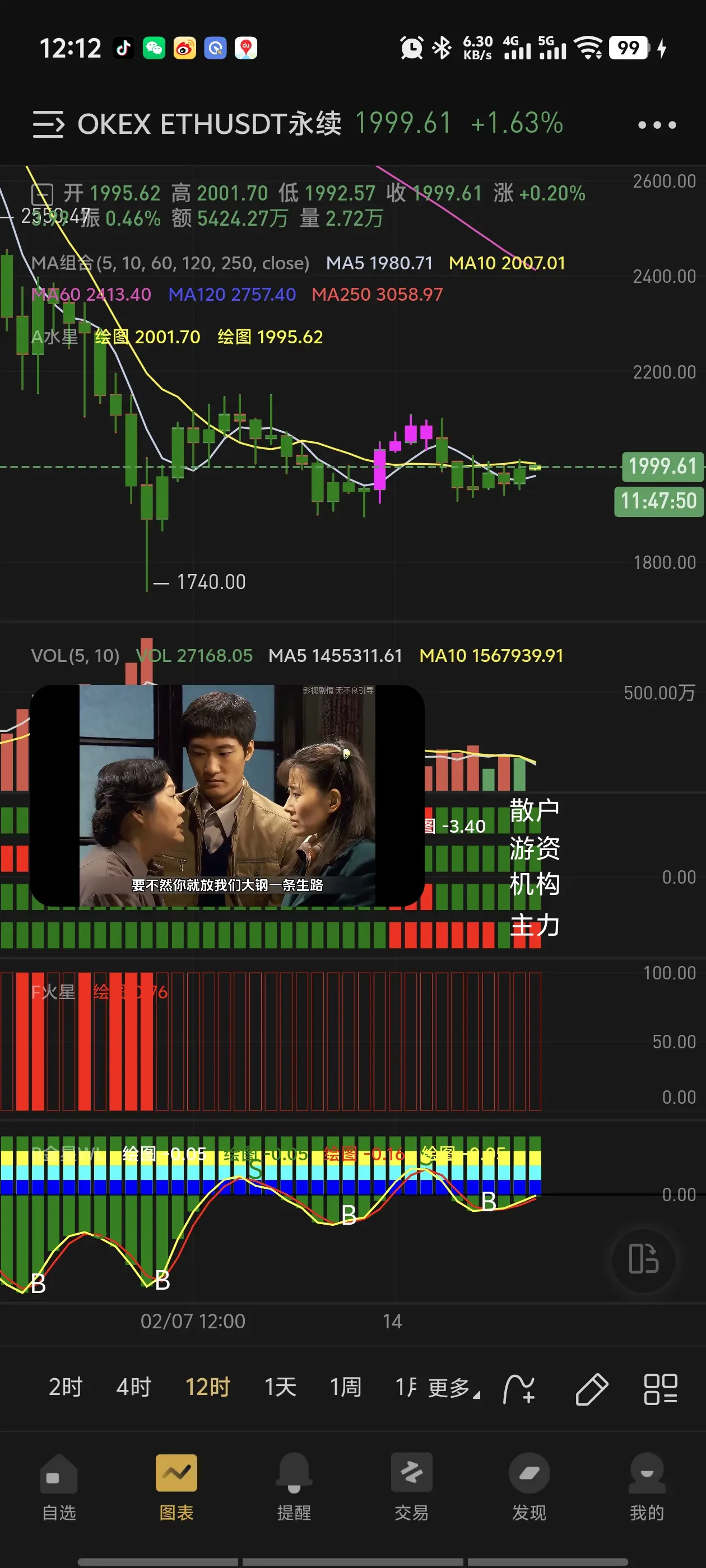Expand the 更多 timeframe dropdown
Image resolution: width=706 pixels, height=1568 pixels.
pos(454,1388)
